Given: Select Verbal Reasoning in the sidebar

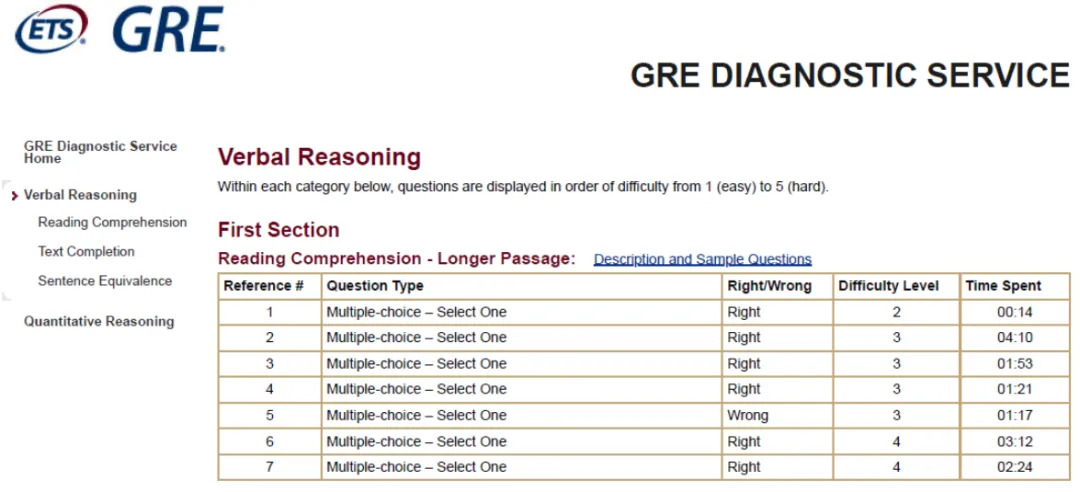Looking at the screenshot, I should pyautogui.click(x=80, y=195).
